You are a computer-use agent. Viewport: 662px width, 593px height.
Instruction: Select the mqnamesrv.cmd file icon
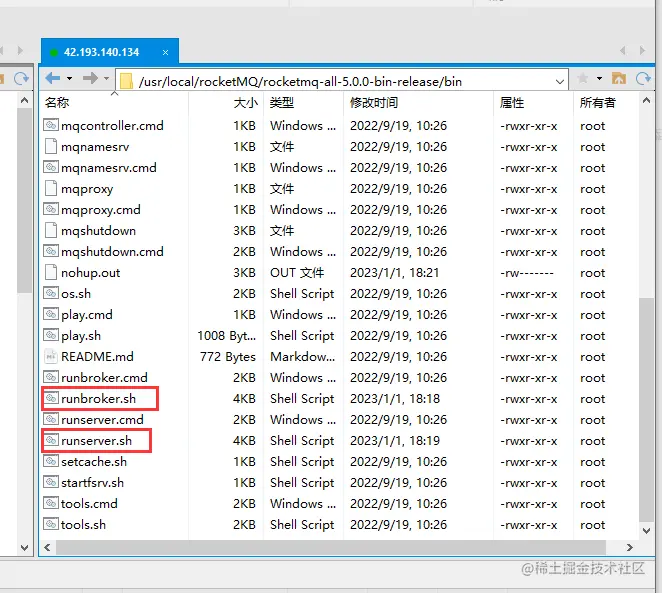tap(51, 167)
